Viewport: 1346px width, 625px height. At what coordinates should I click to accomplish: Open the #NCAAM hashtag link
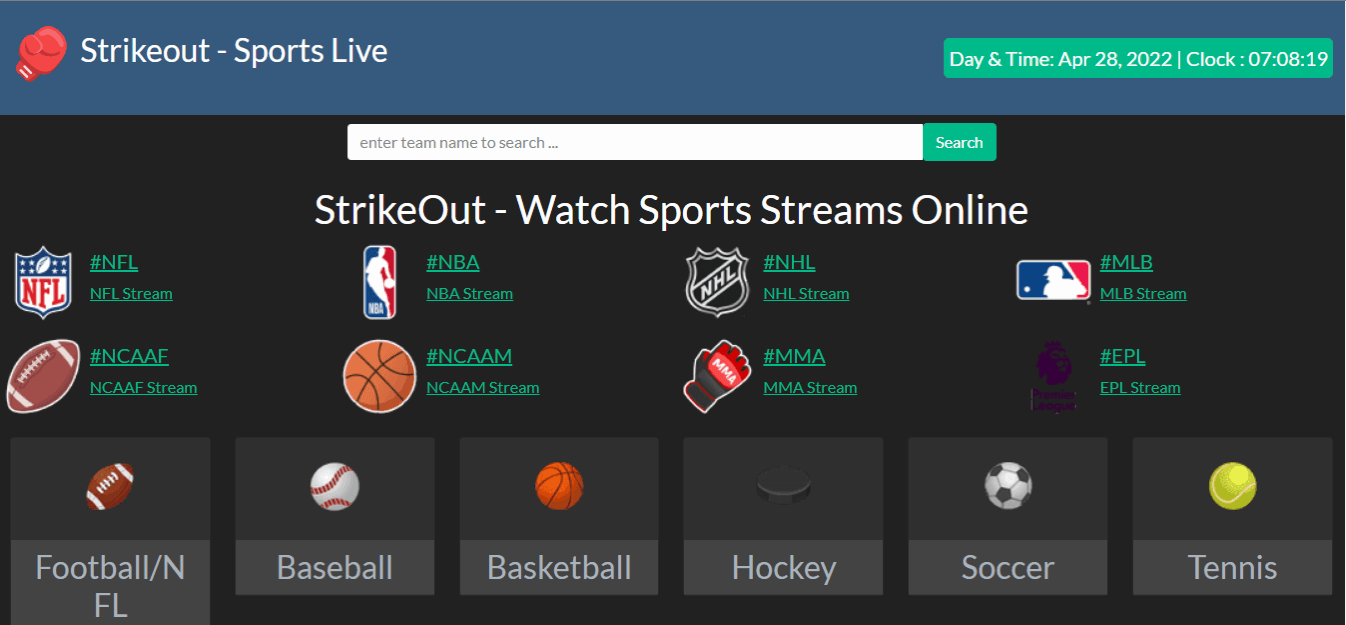coord(469,357)
